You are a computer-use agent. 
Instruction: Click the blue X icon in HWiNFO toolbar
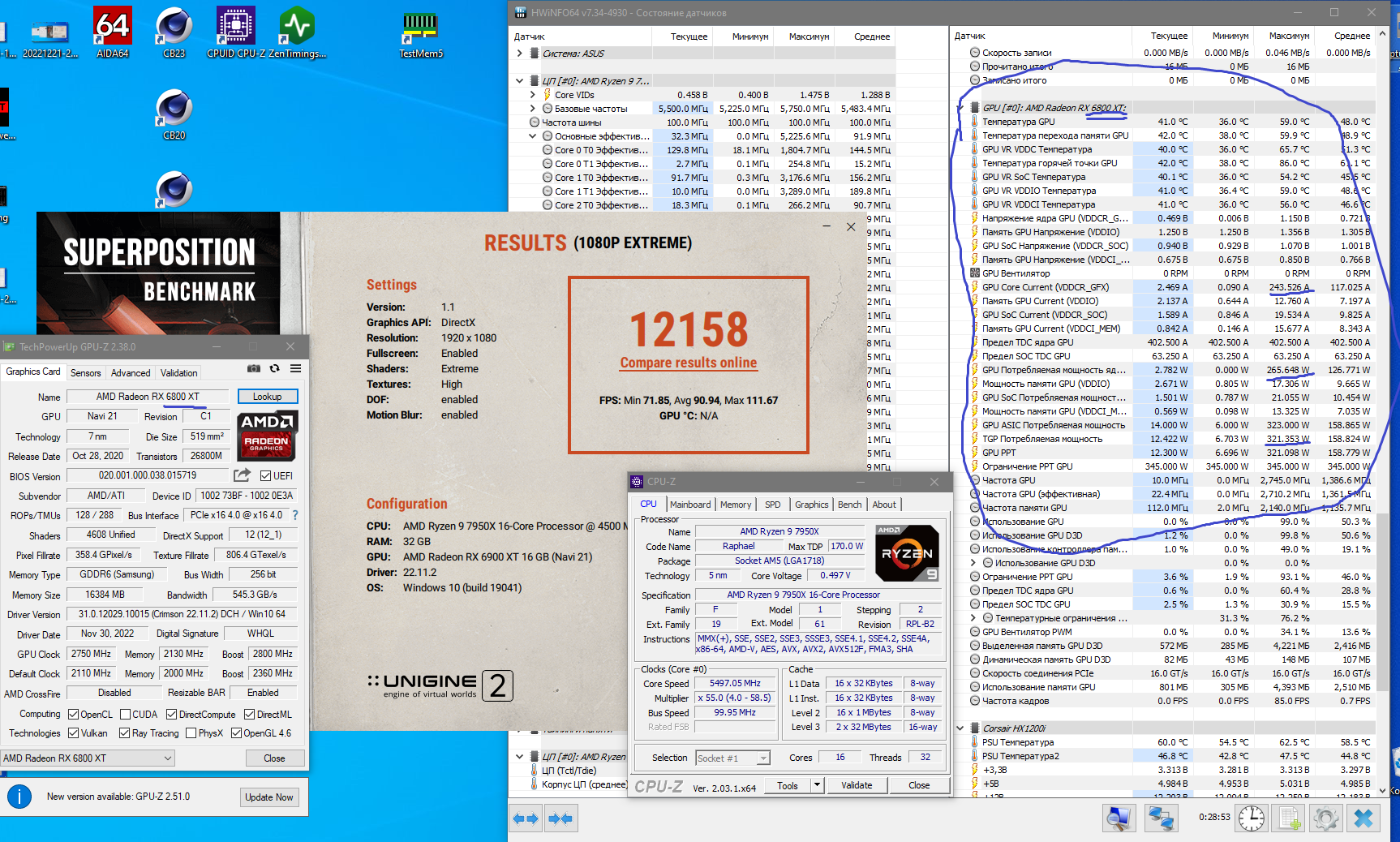pyautogui.click(x=1363, y=818)
